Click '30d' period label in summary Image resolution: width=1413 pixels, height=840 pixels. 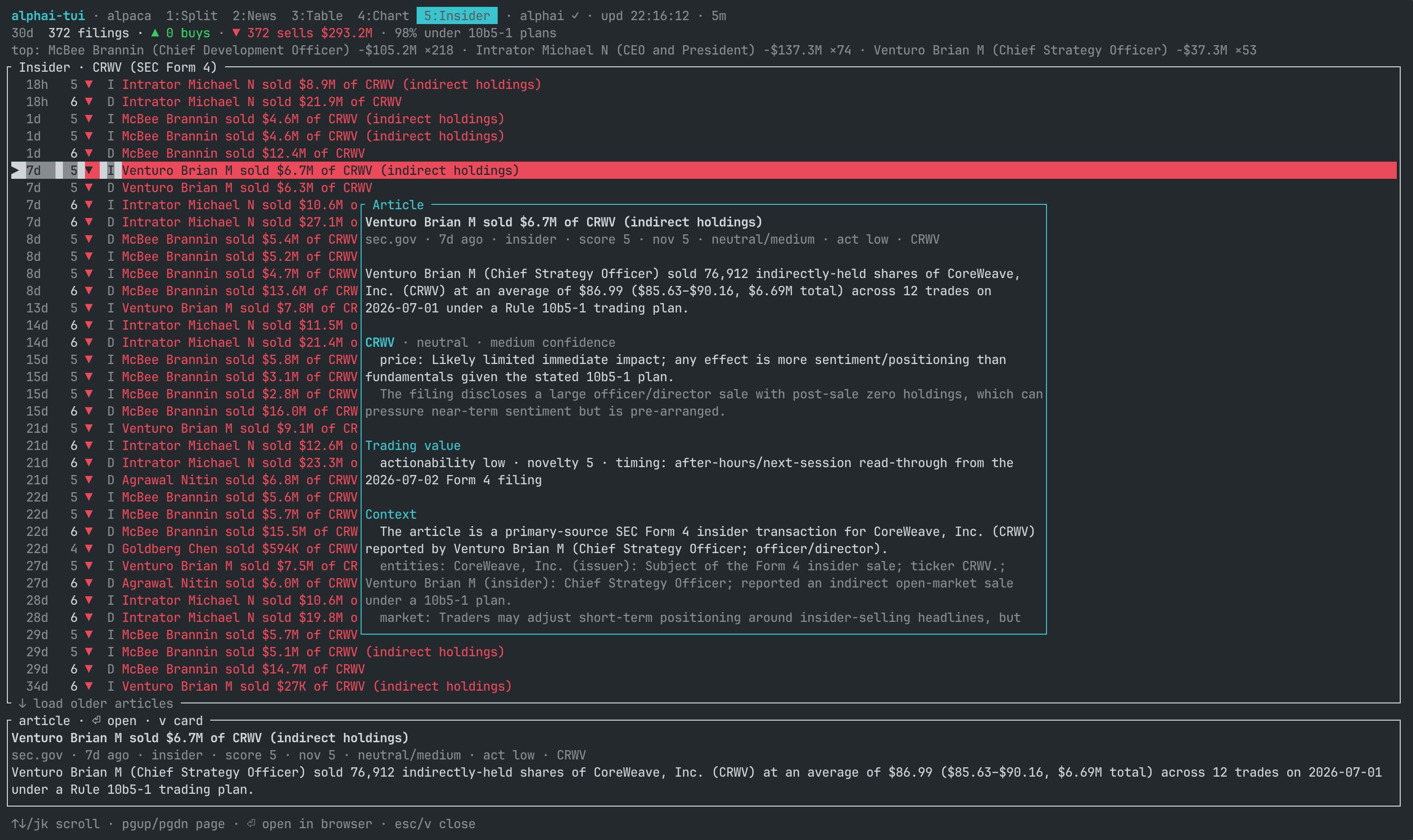(23, 33)
